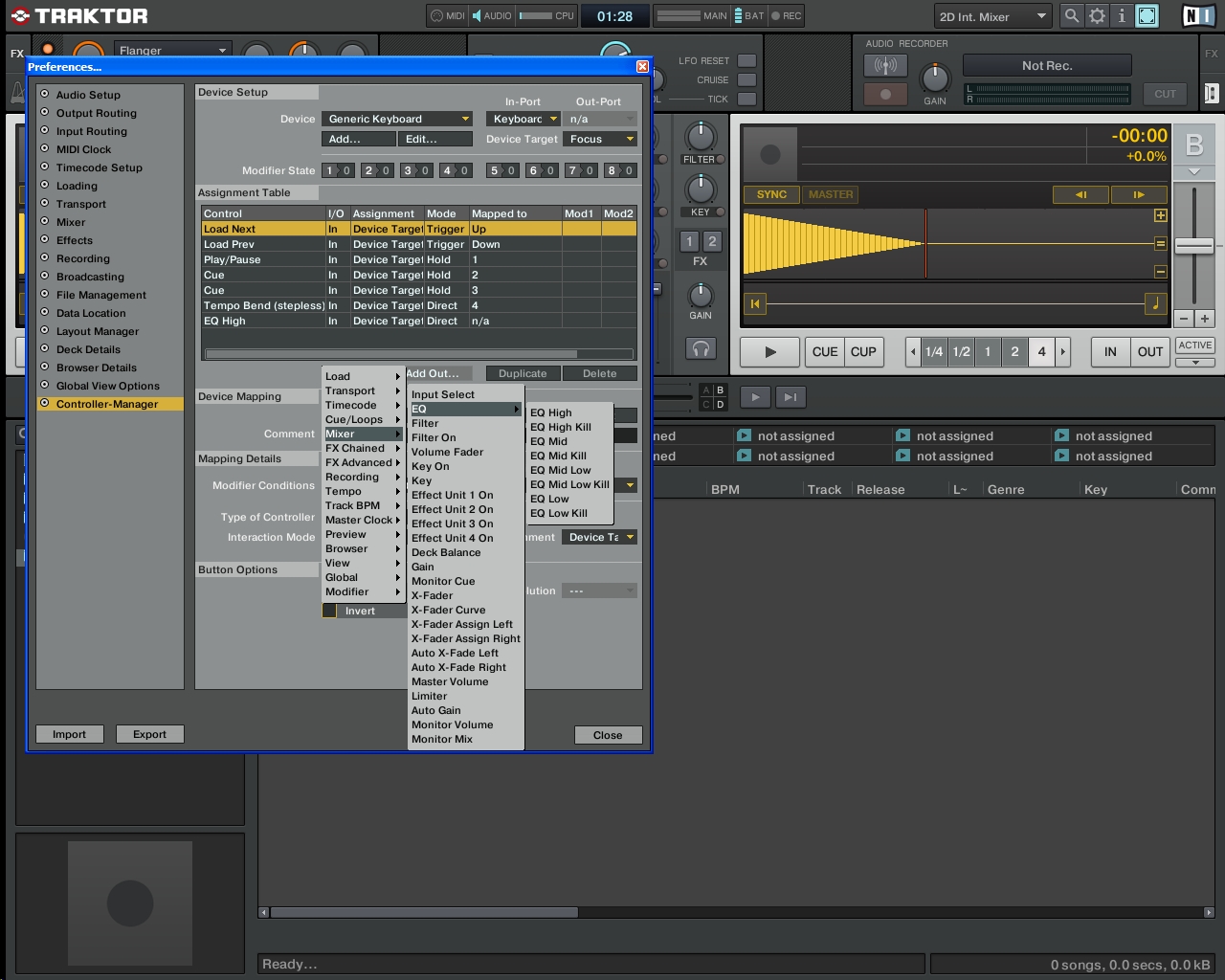This screenshot has width=1225, height=980.
Task: Click the Delete assignment button
Action: coord(600,373)
